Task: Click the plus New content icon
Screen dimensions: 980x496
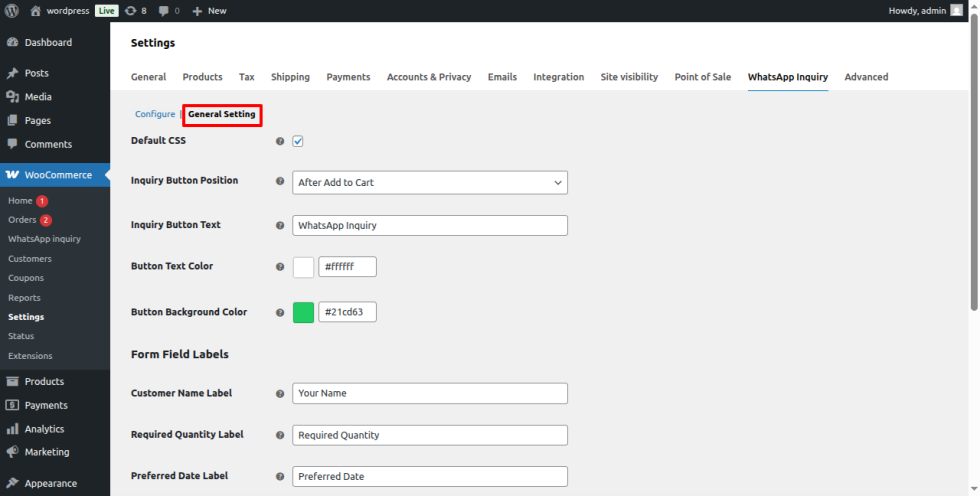Action: [197, 11]
